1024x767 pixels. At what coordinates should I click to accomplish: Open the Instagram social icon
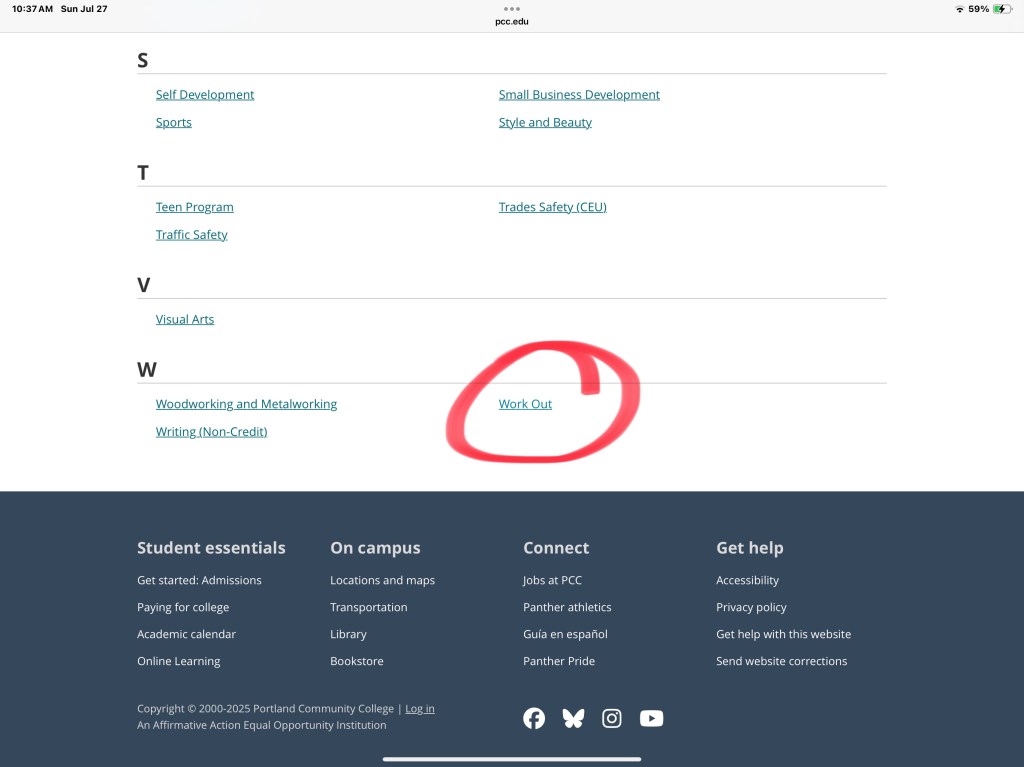(x=612, y=718)
